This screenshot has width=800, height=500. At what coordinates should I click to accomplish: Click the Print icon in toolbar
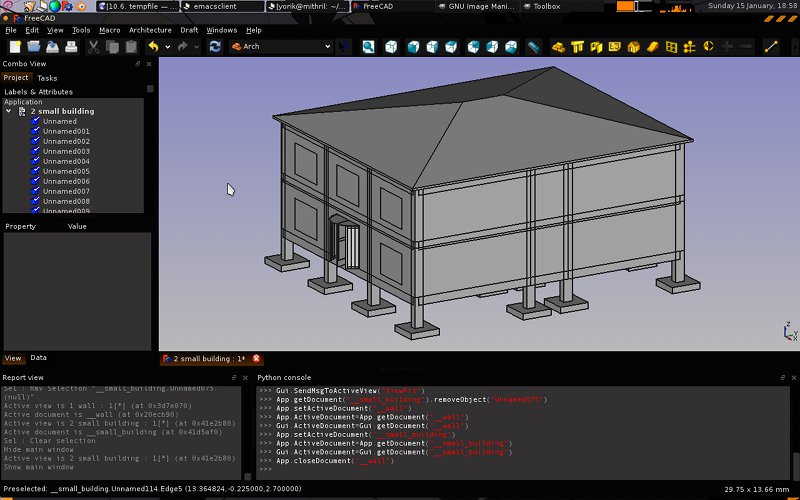coord(72,46)
